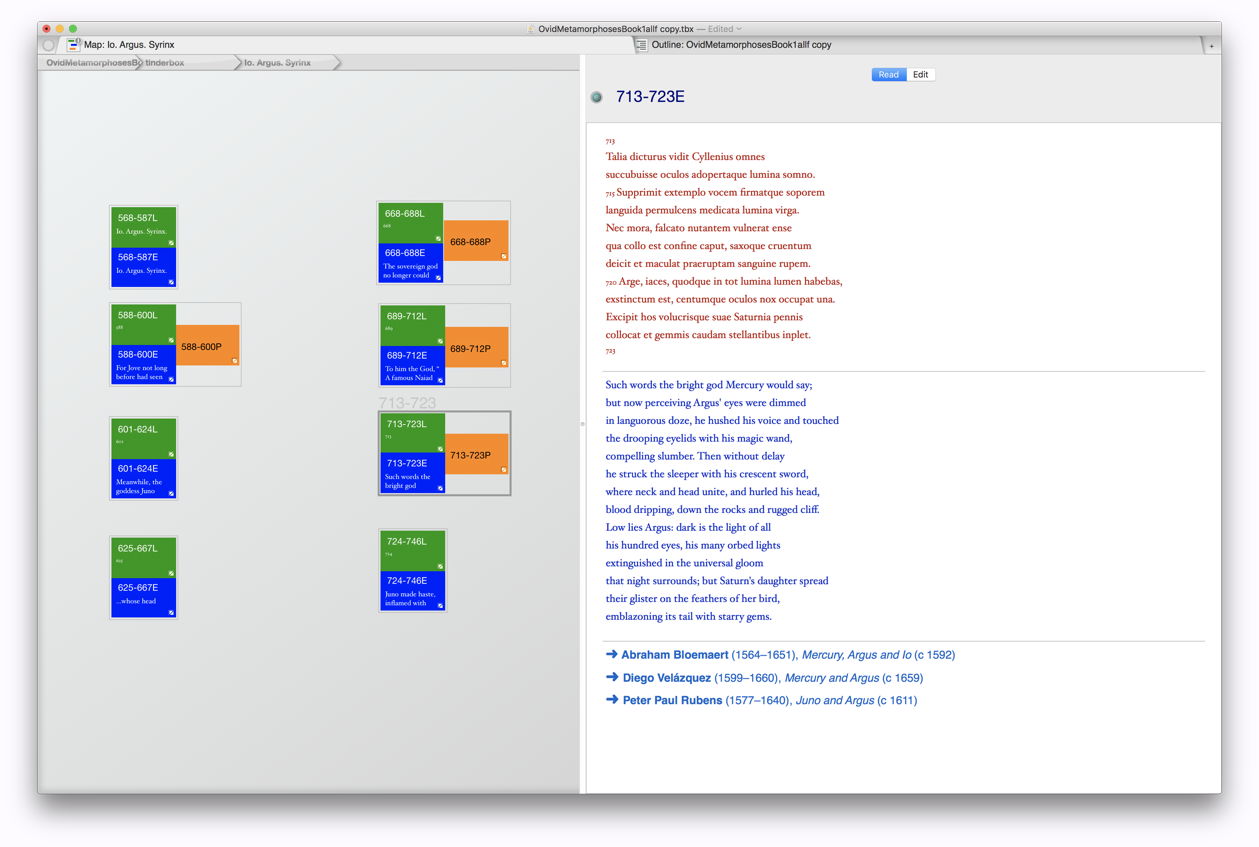Screen dimensions: 1259x847
Task: Click the corner badge on the 713-723E note
Action: click(x=440, y=488)
